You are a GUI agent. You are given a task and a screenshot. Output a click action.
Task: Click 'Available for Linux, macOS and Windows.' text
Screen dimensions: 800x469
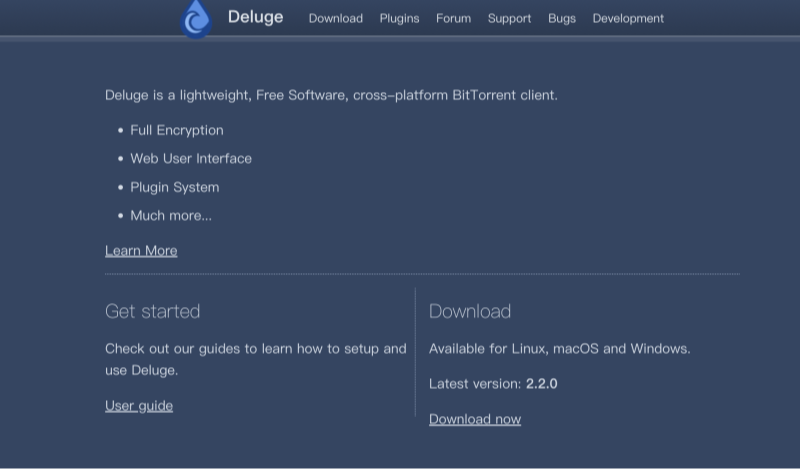click(x=560, y=349)
